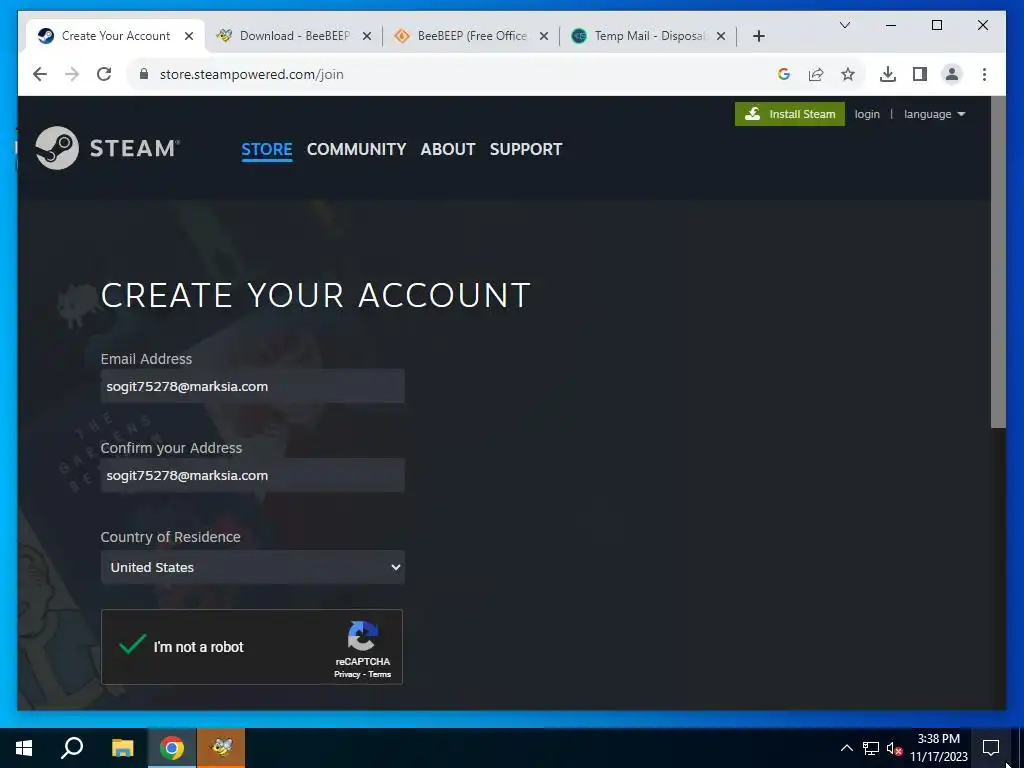Open the Chrome three-dot menu
Image resolution: width=1024 pixels, height=768 pixels.
[984, 74]
